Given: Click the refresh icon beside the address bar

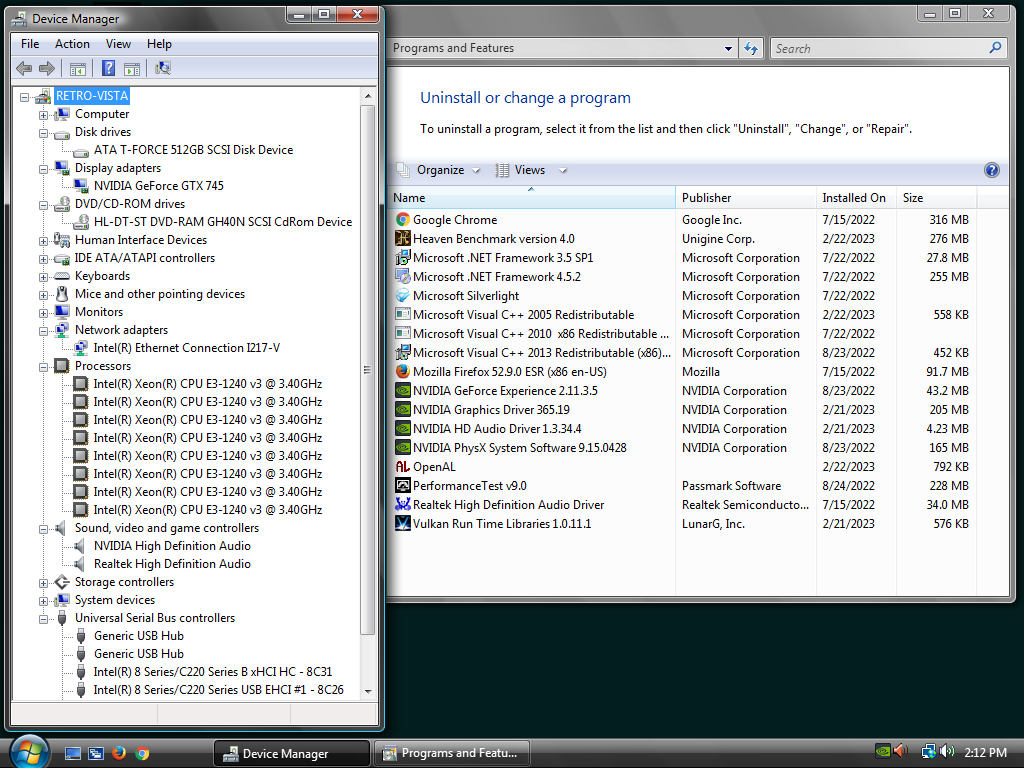Looking at the screenshot, I should pyautogui.click(x=751, y=47).
